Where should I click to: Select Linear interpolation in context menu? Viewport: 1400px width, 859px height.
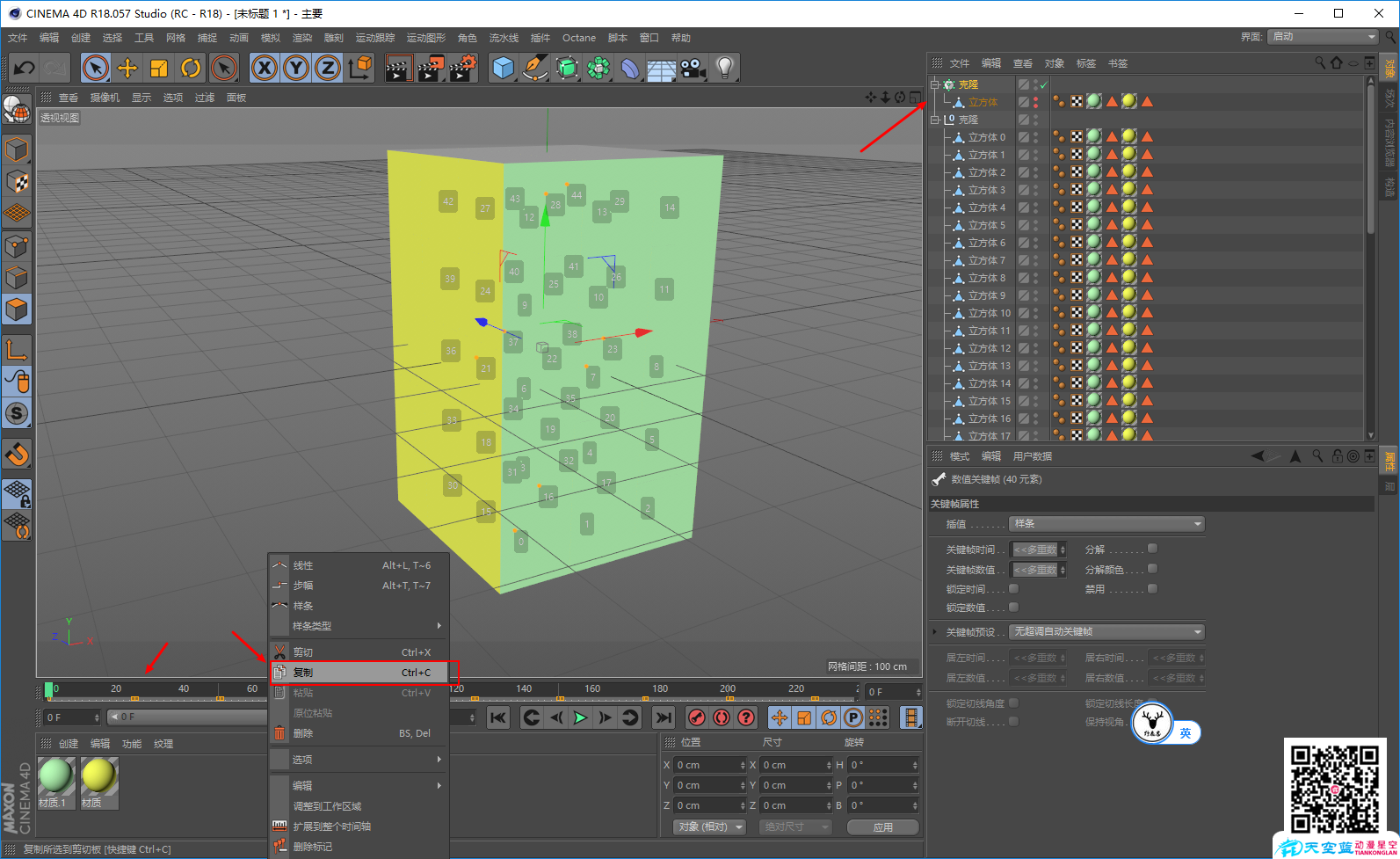click(359, 565)
